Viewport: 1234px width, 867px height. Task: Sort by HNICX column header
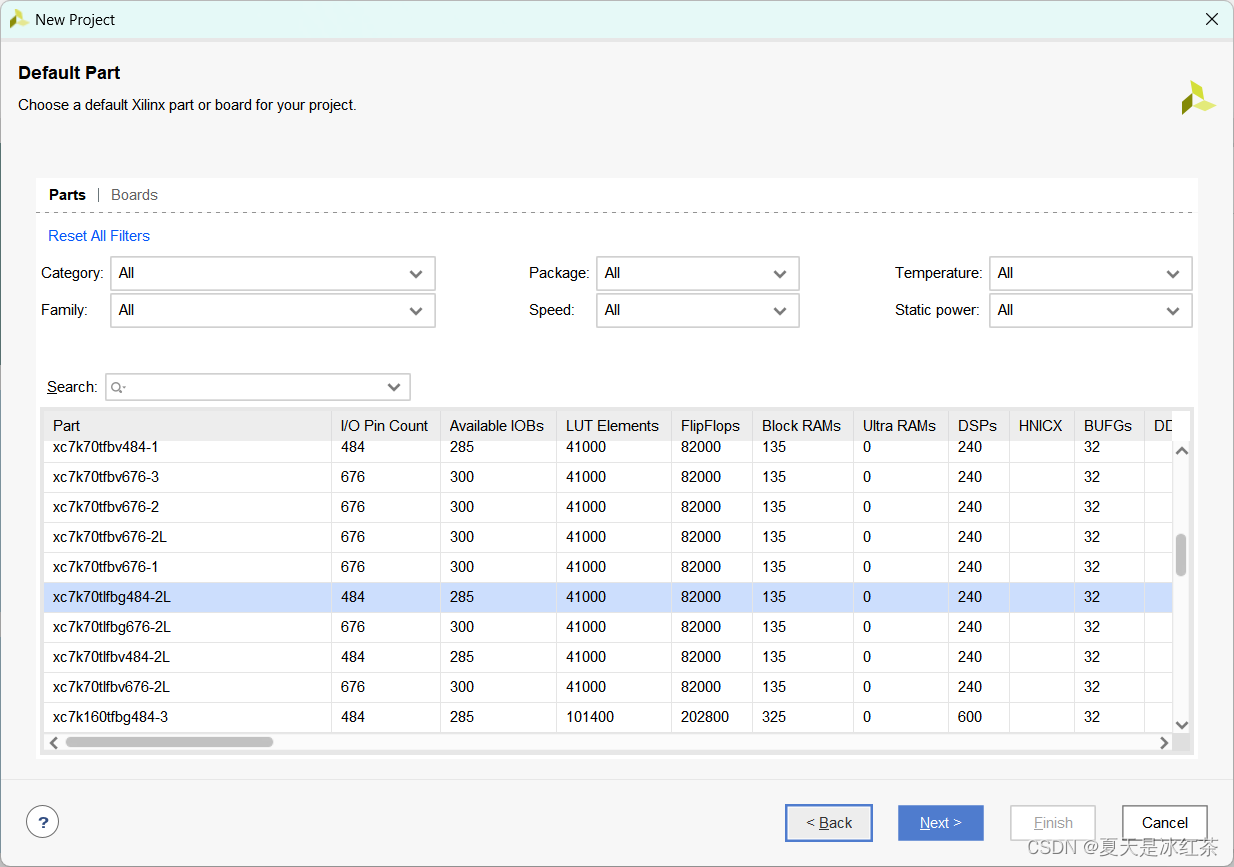coord(1041,425)
